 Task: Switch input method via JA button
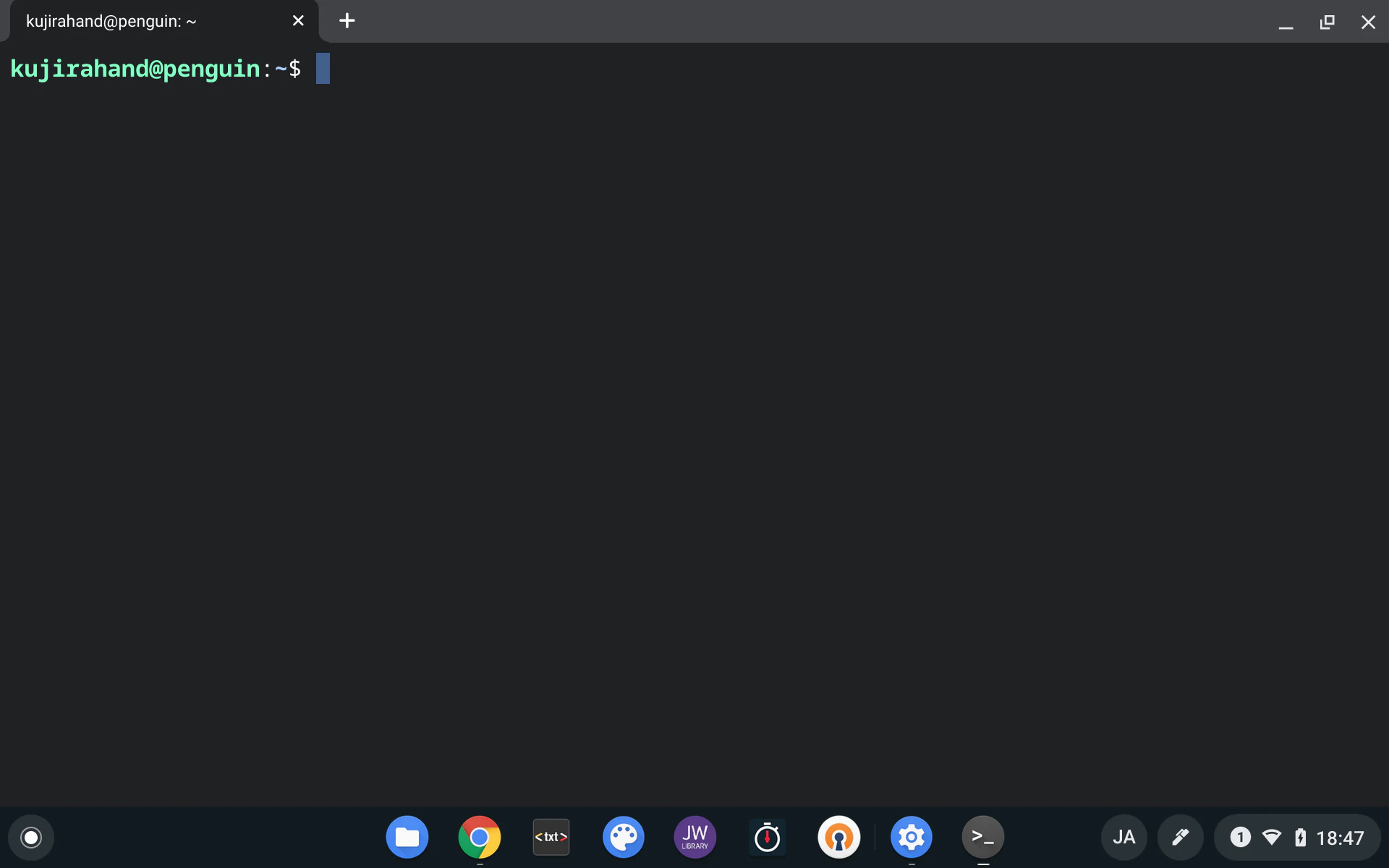click(x=1123, y=838)
